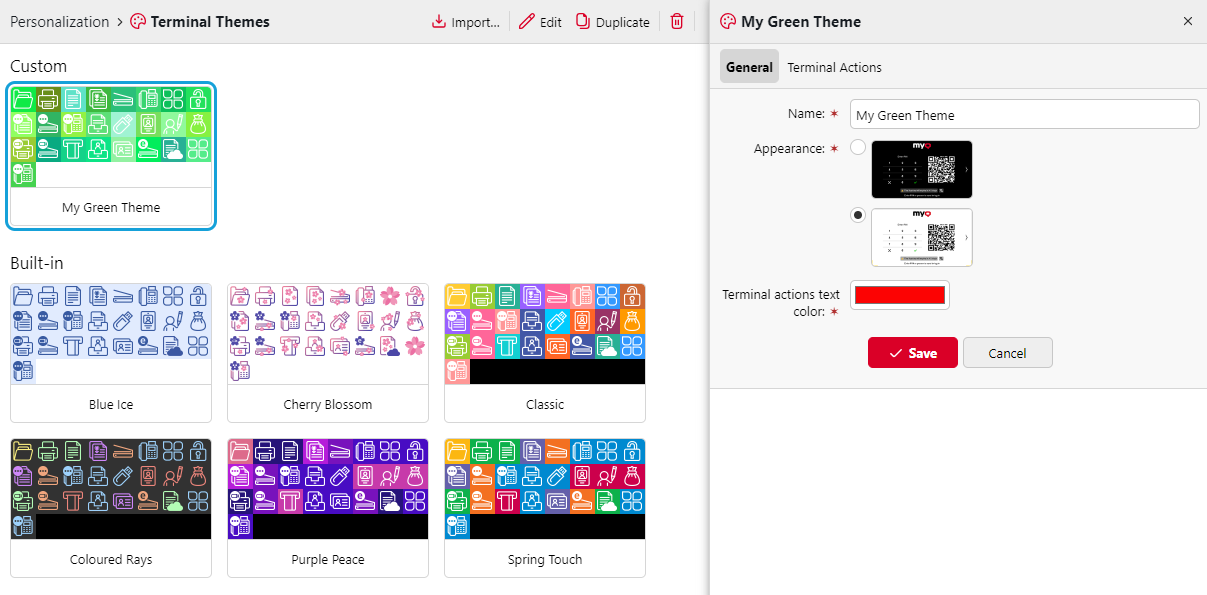Go to Personalization breadcrumb link
The height and width of the screenshot is (595, 1207).
tap(59, 22)
